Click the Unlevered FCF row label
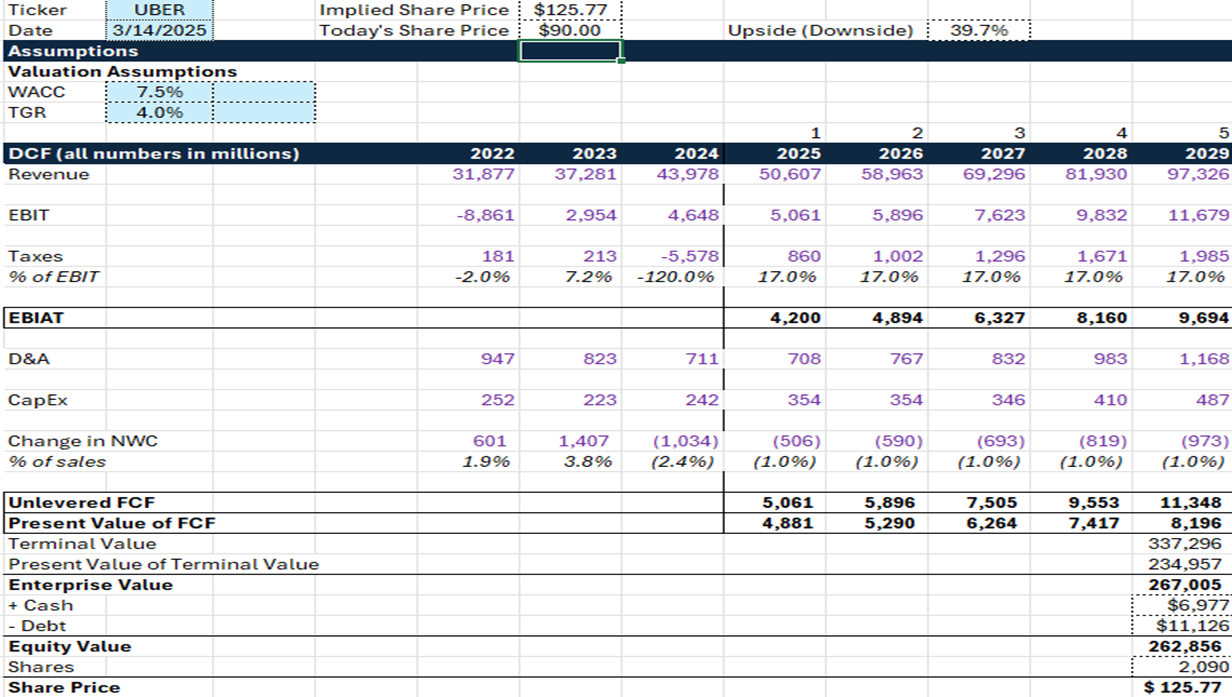The image size is (1232, 697). (x=82, y=502)
